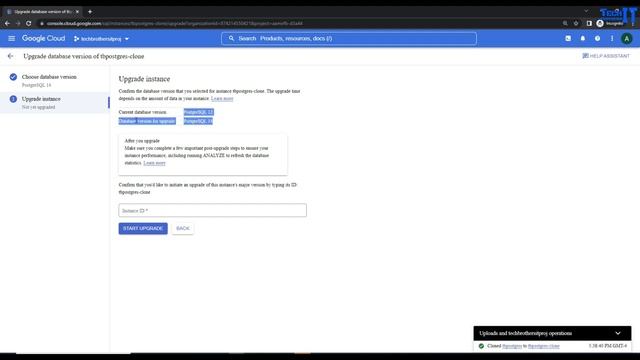Viewport: 640px width, 360px height.
Task: Bookmark this page with star icon
Action: click(x=576, y=23)
